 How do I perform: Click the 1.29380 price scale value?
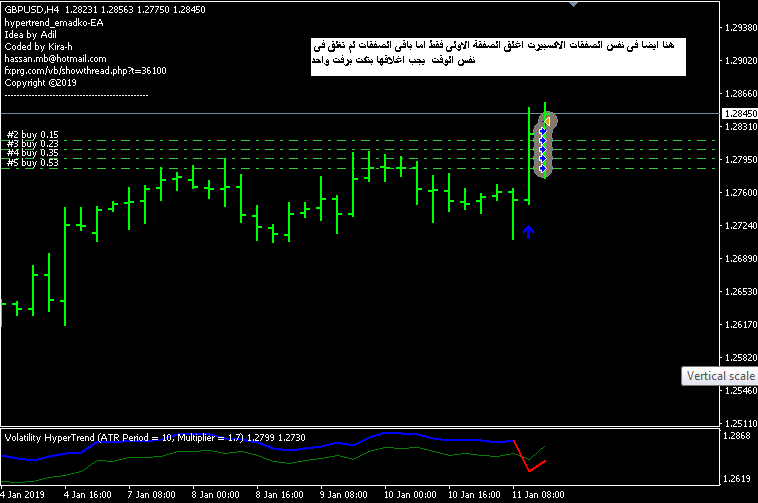coord(737,28)
